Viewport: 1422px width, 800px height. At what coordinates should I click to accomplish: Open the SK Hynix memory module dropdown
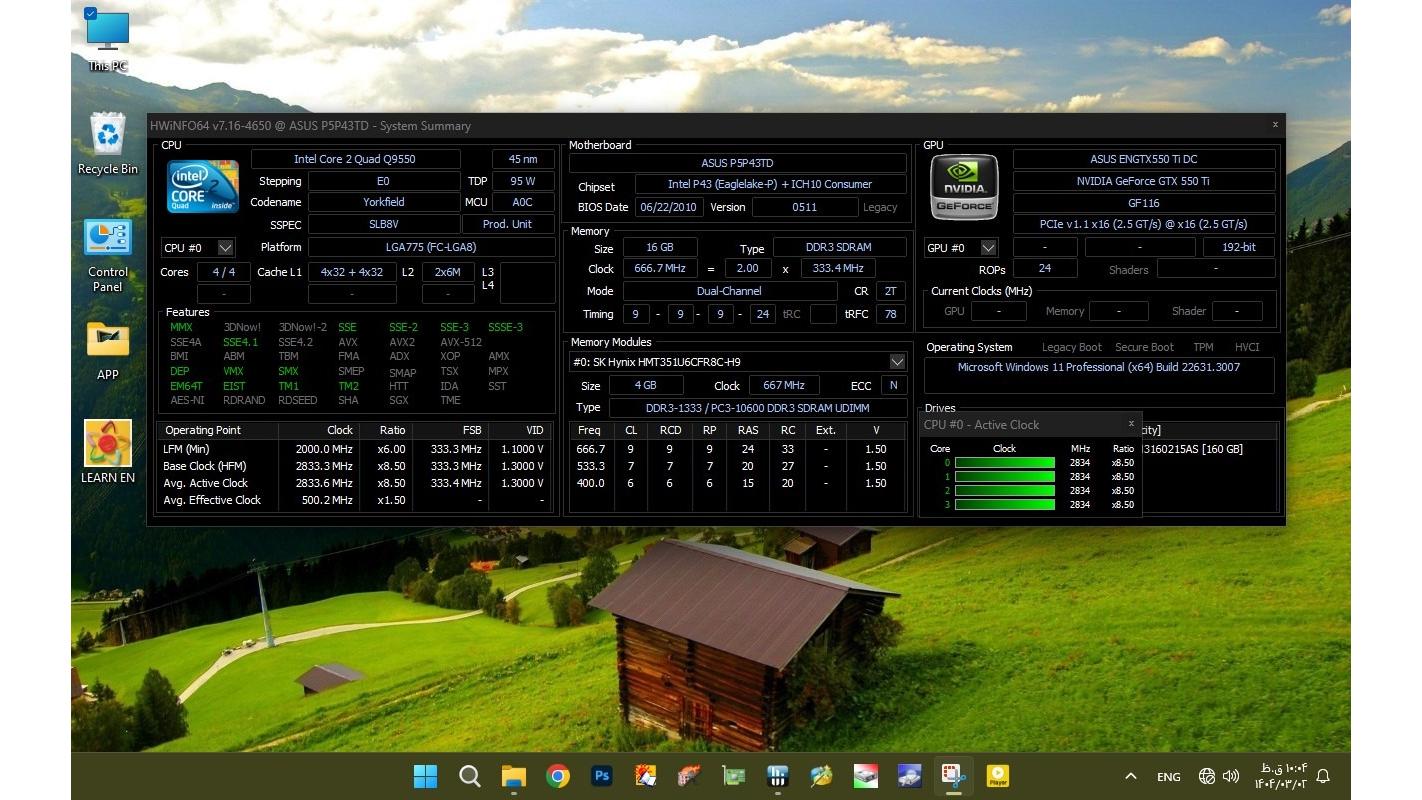[x=897, y=362]
